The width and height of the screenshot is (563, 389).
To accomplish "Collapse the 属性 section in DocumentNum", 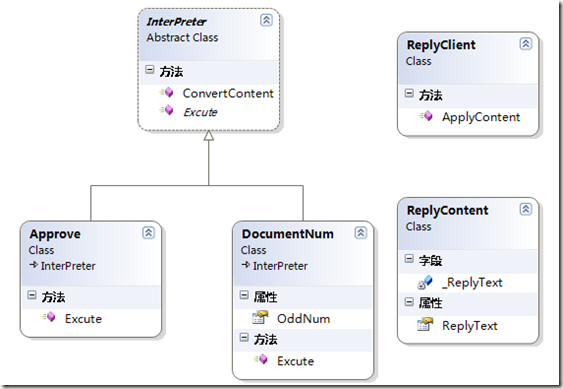I will pyautogui.click(x=244, y=295).
